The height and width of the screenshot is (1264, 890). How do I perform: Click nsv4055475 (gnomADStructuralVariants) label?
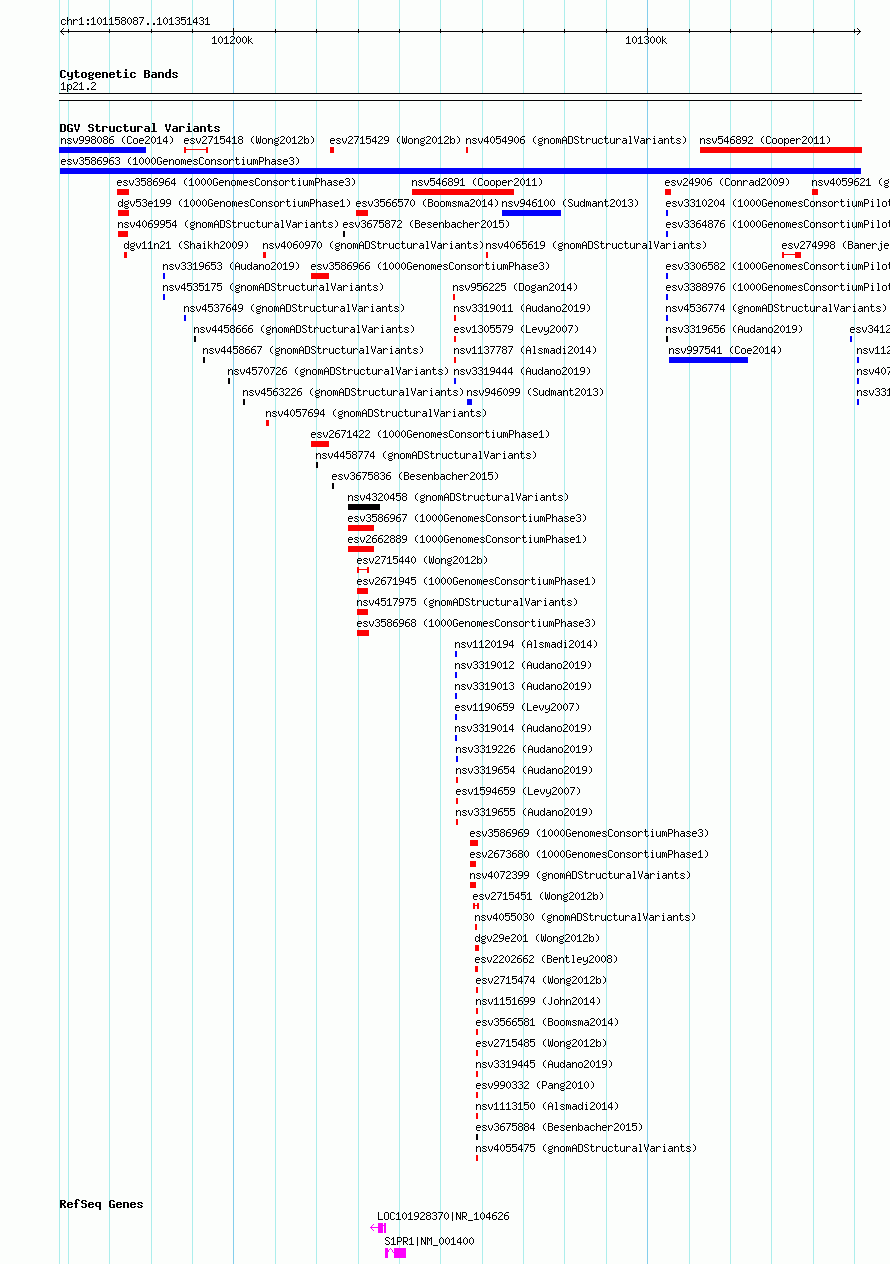coord(586,1149)
